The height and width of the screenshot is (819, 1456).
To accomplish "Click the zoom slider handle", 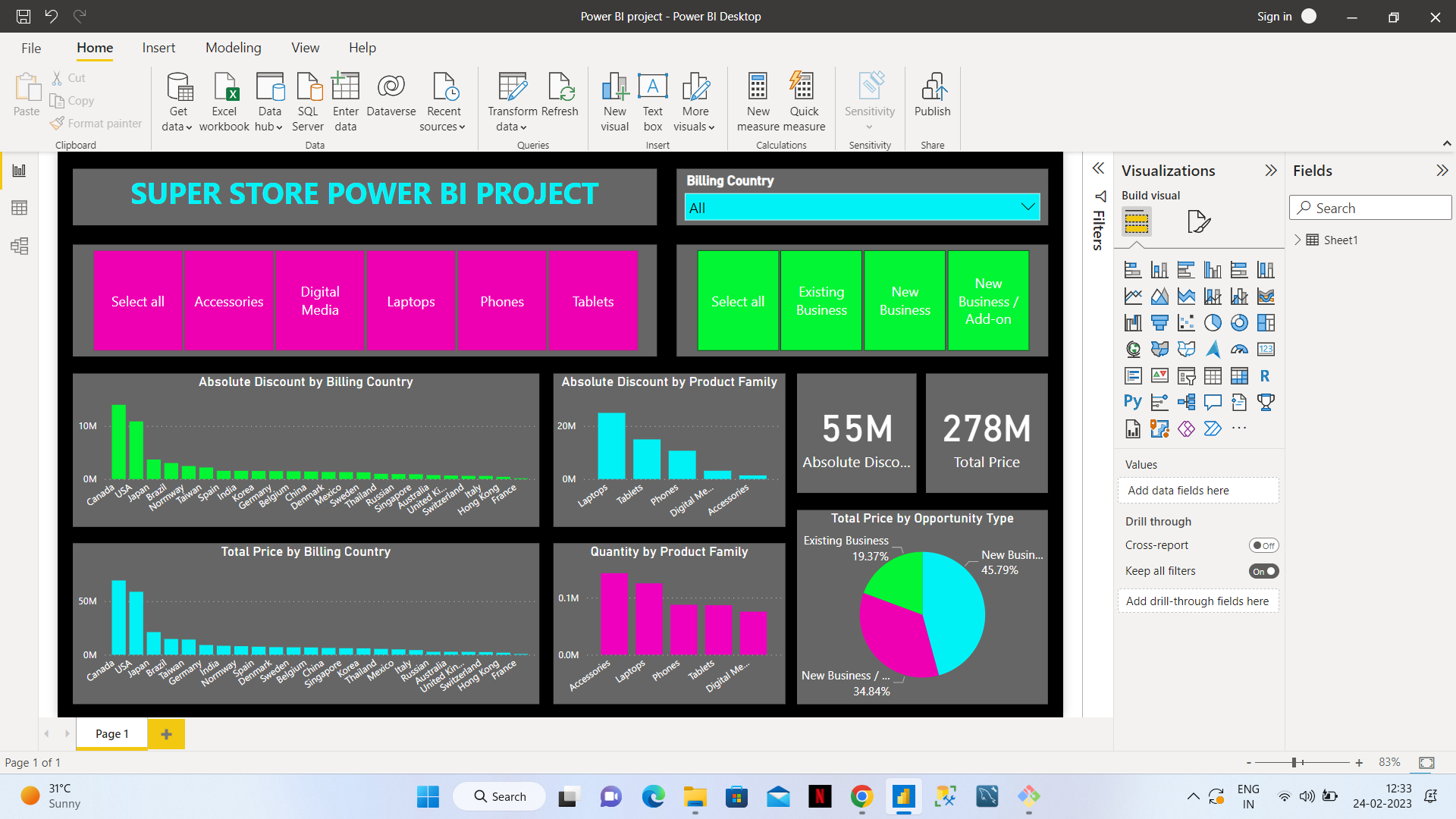I will point(1295,762).
